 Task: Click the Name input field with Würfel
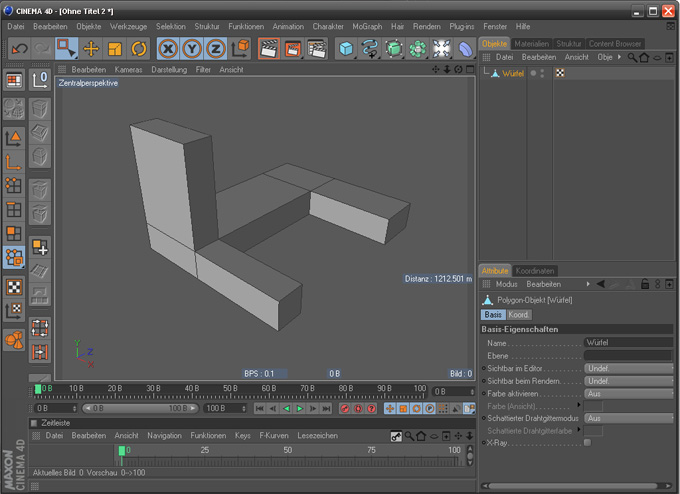[x=628, y=343]
